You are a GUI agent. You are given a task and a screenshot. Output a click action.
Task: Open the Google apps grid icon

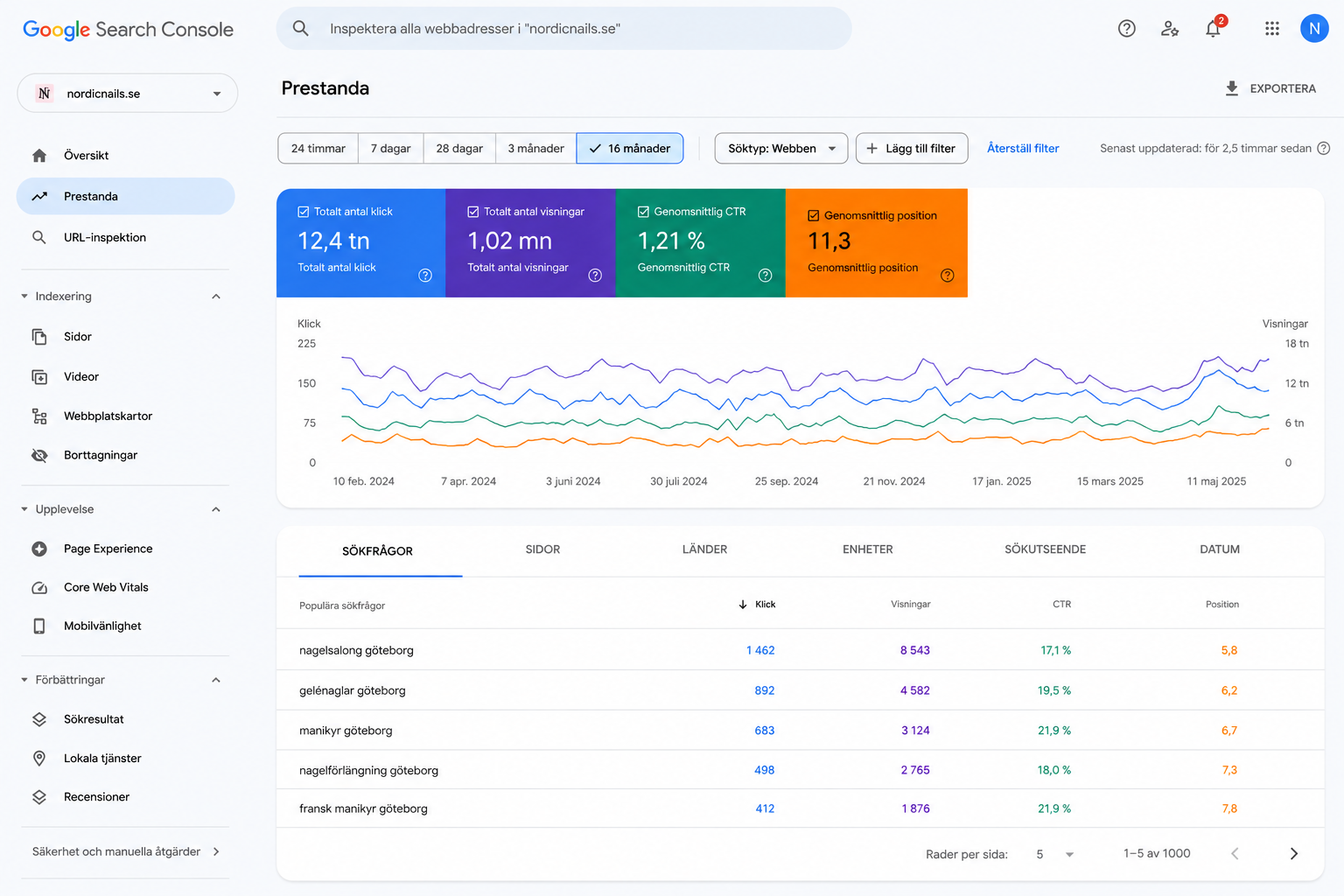[x=1272, y=29]
